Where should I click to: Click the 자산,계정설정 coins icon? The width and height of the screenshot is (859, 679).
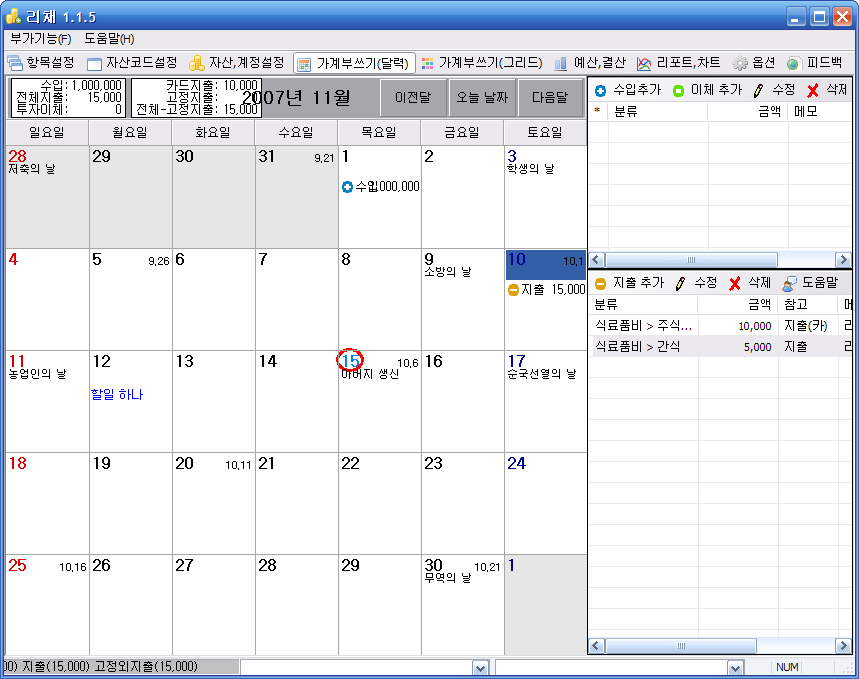click(x=197, y=63)
